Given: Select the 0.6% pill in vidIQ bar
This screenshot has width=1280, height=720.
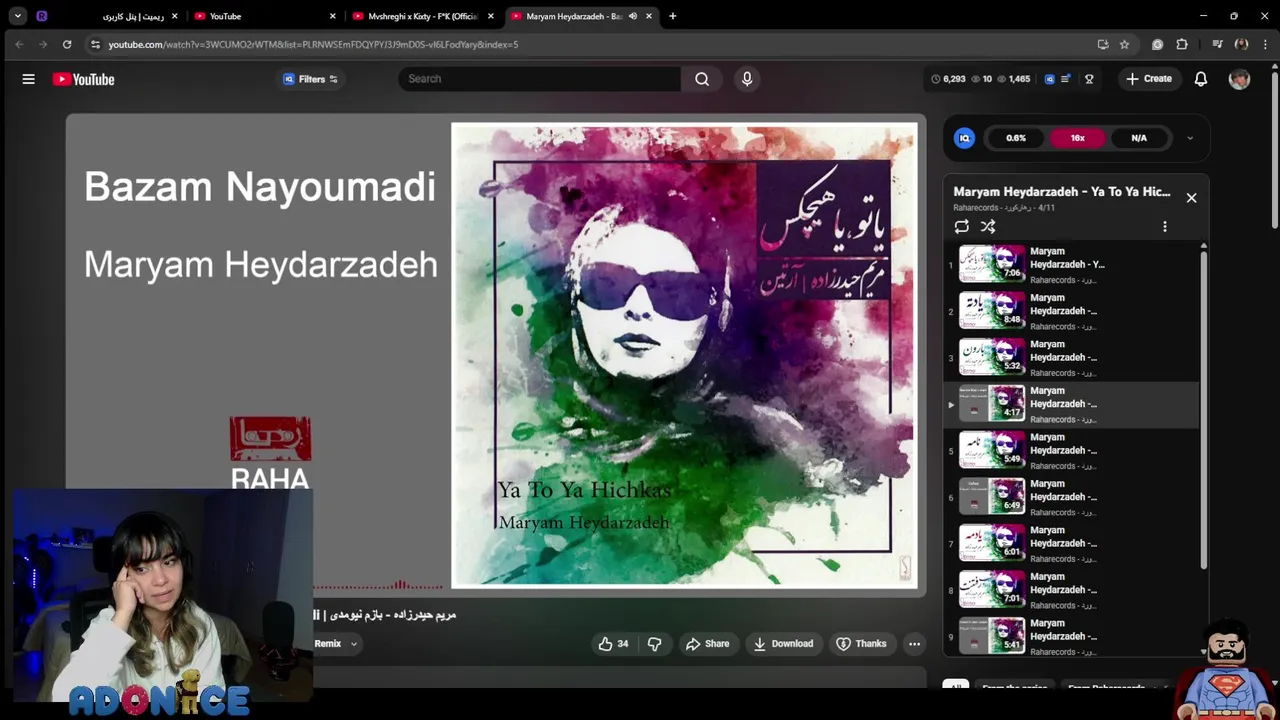Looking at the screenshot, I should pos(1016,138).
